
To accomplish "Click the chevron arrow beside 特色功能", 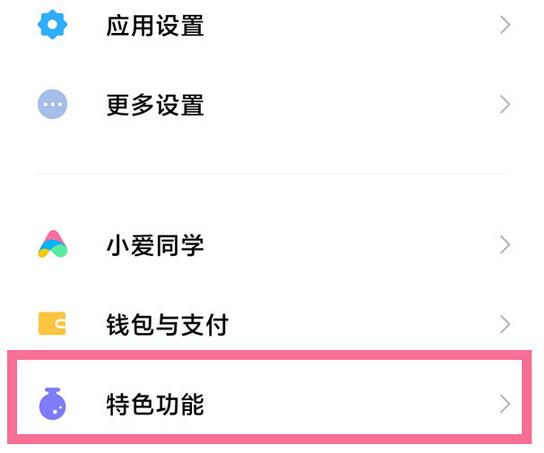I will pos(505,404).
